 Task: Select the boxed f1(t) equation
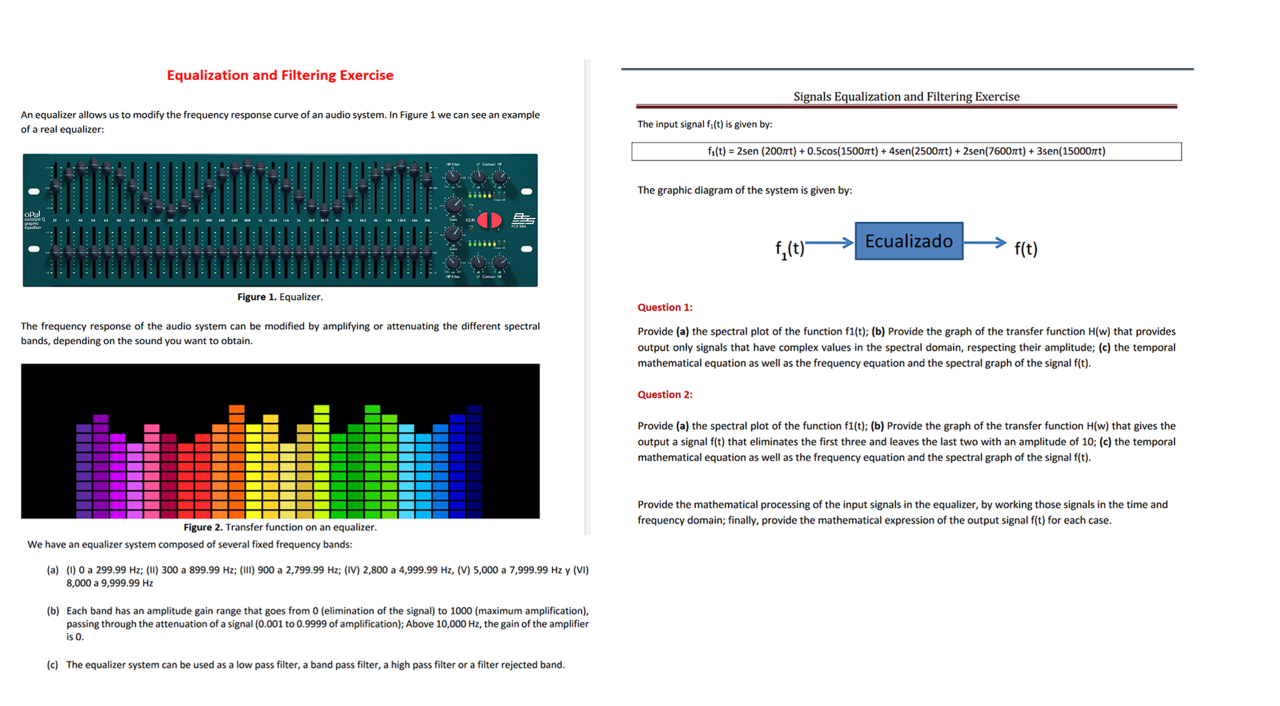pyautogui.click(x=905, y=151)
